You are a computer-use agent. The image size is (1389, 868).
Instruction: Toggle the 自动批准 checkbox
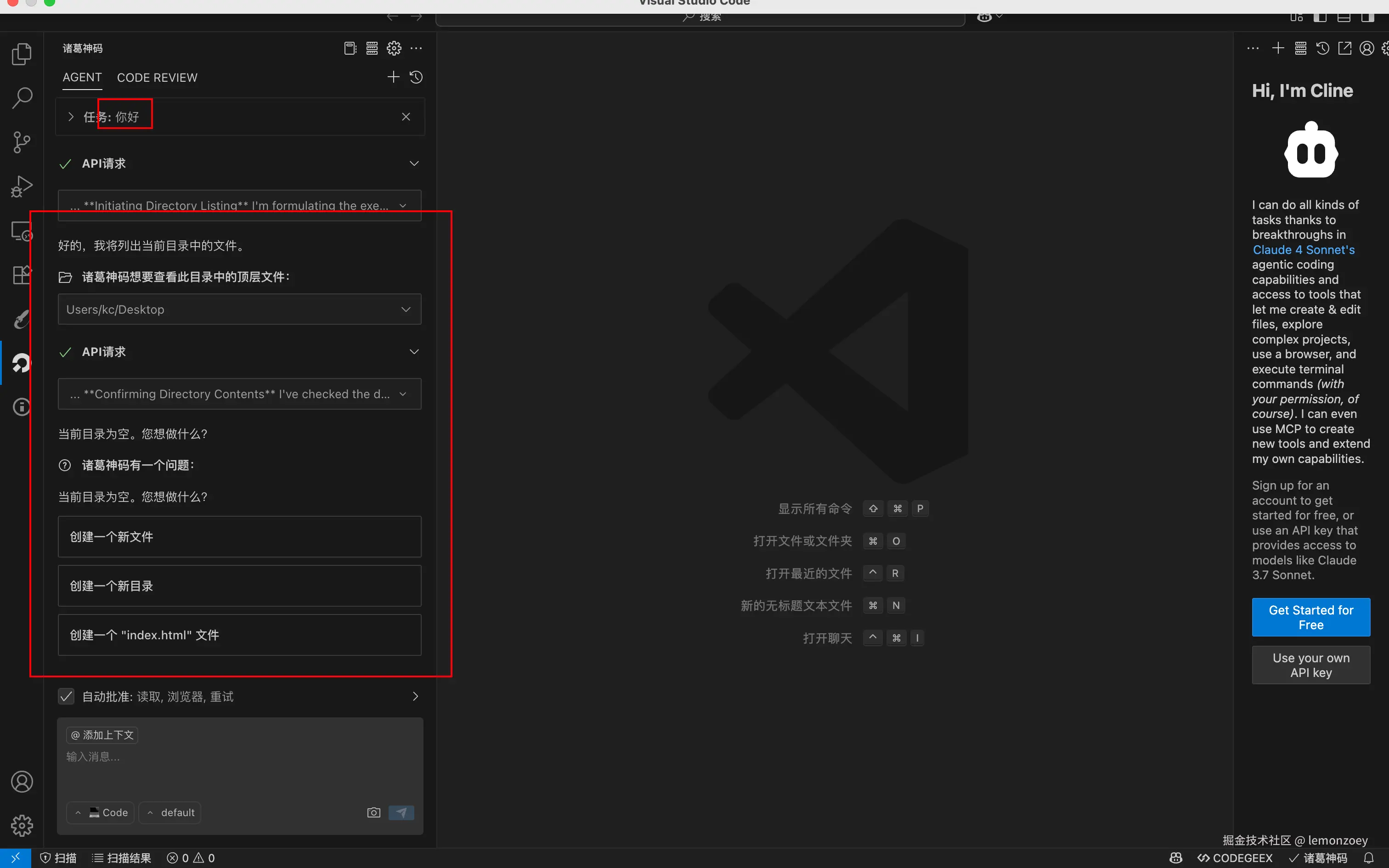point(67,696)
